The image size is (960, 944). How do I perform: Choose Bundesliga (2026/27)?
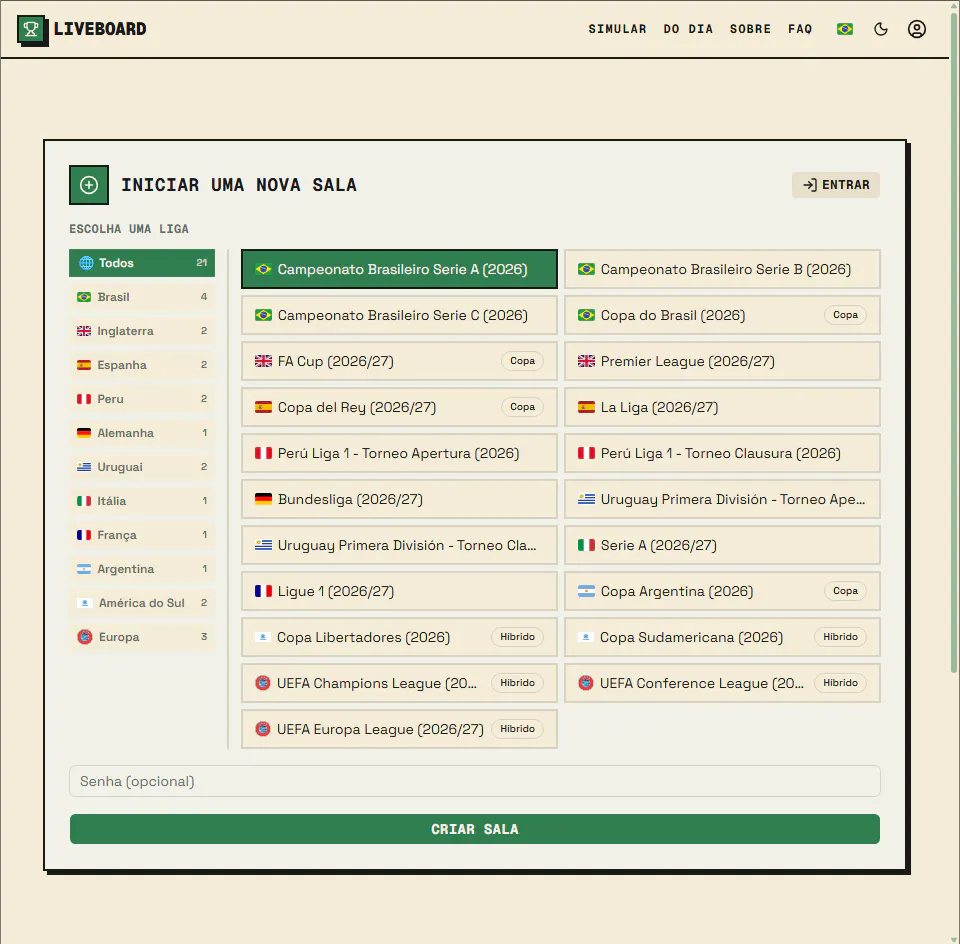[399, 499]
